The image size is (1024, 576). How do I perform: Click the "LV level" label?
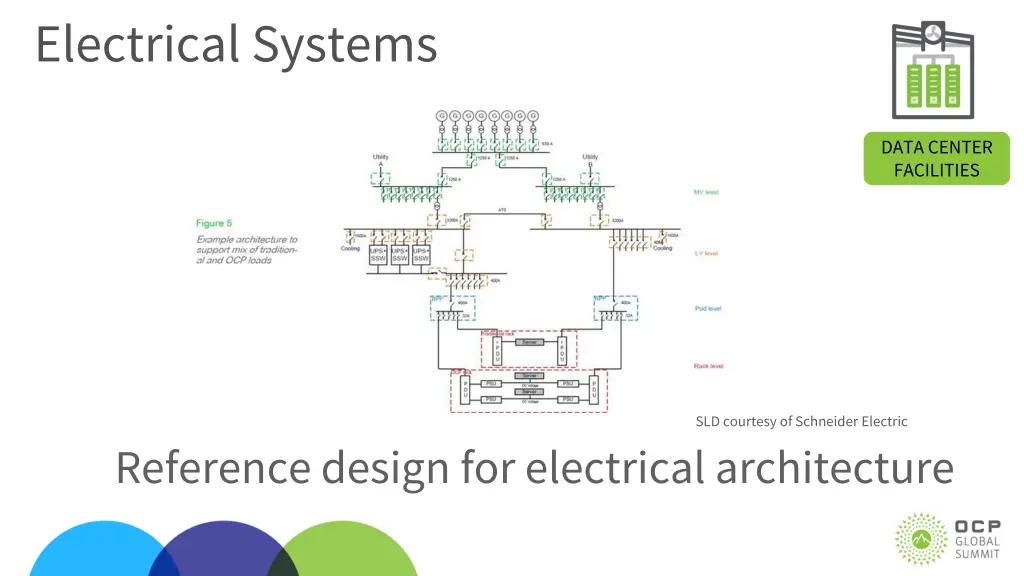[x=706, y=253]
